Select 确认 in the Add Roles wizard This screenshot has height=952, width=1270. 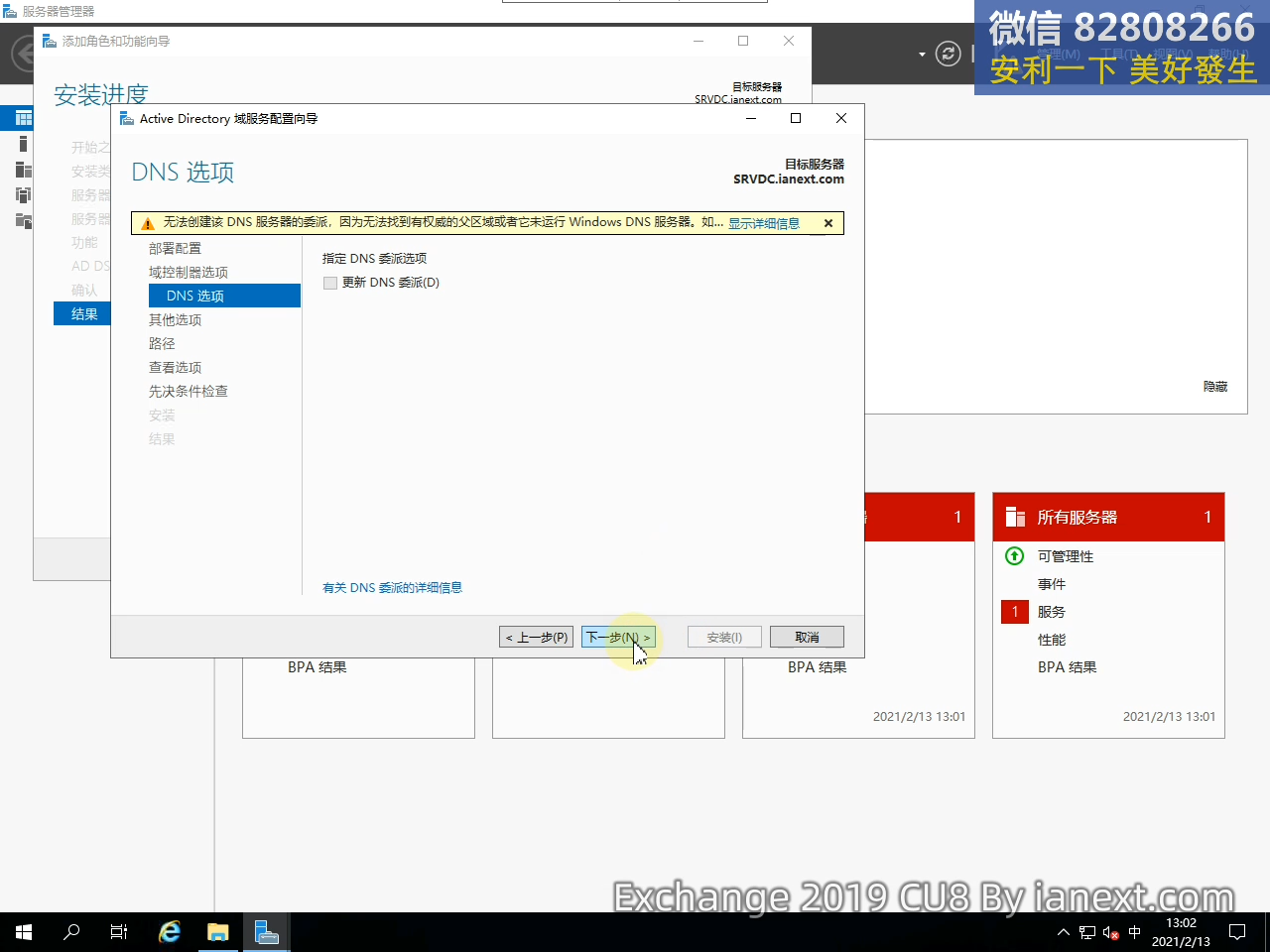(84, 290)
